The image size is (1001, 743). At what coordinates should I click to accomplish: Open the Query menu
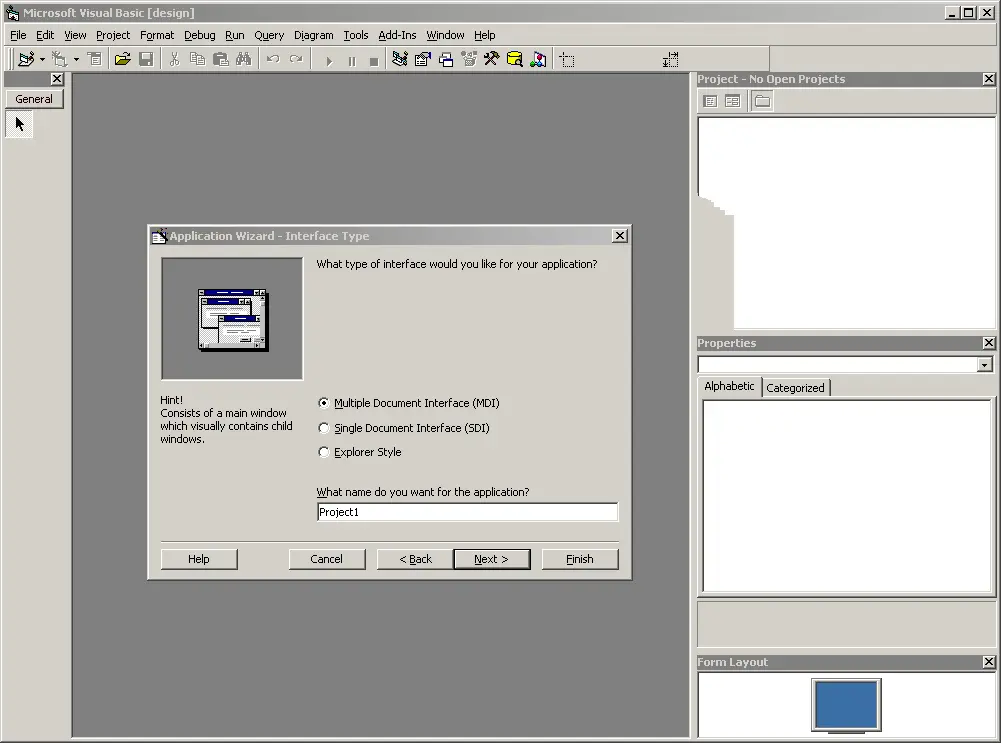[x=269, y=35]
